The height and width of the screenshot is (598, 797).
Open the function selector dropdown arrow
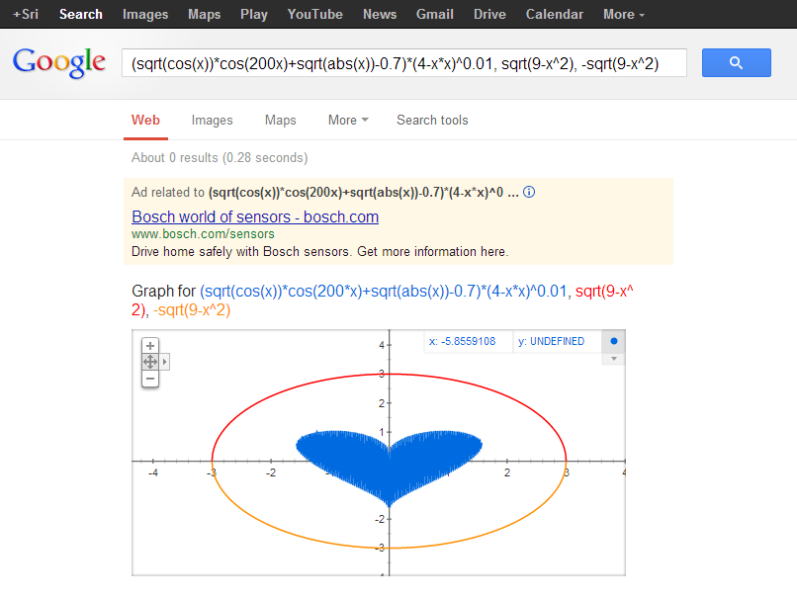point(614,359)
